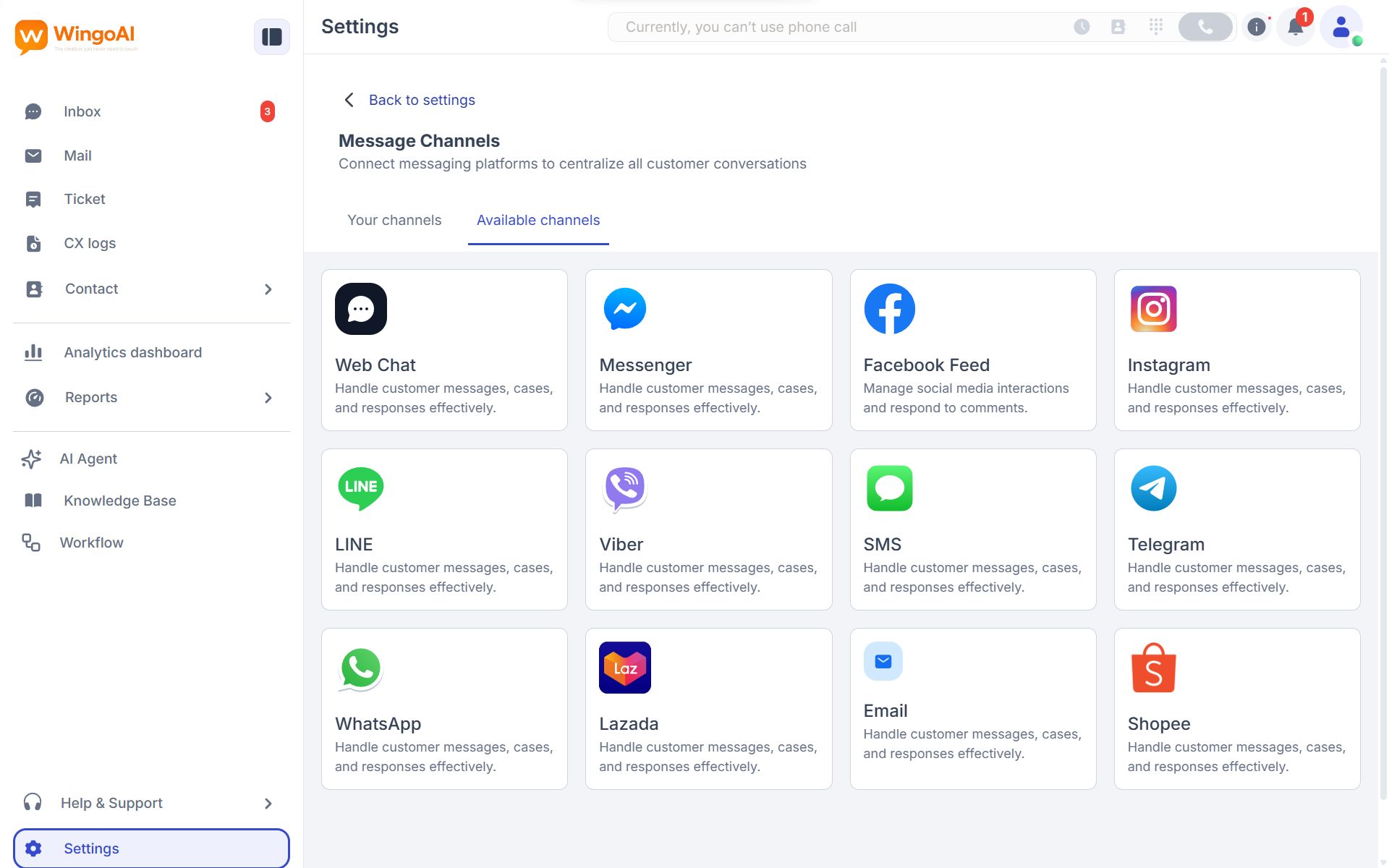Choose the Viber channel icon
Viewport: 1389px width, 868px height.
click(624, 489)
